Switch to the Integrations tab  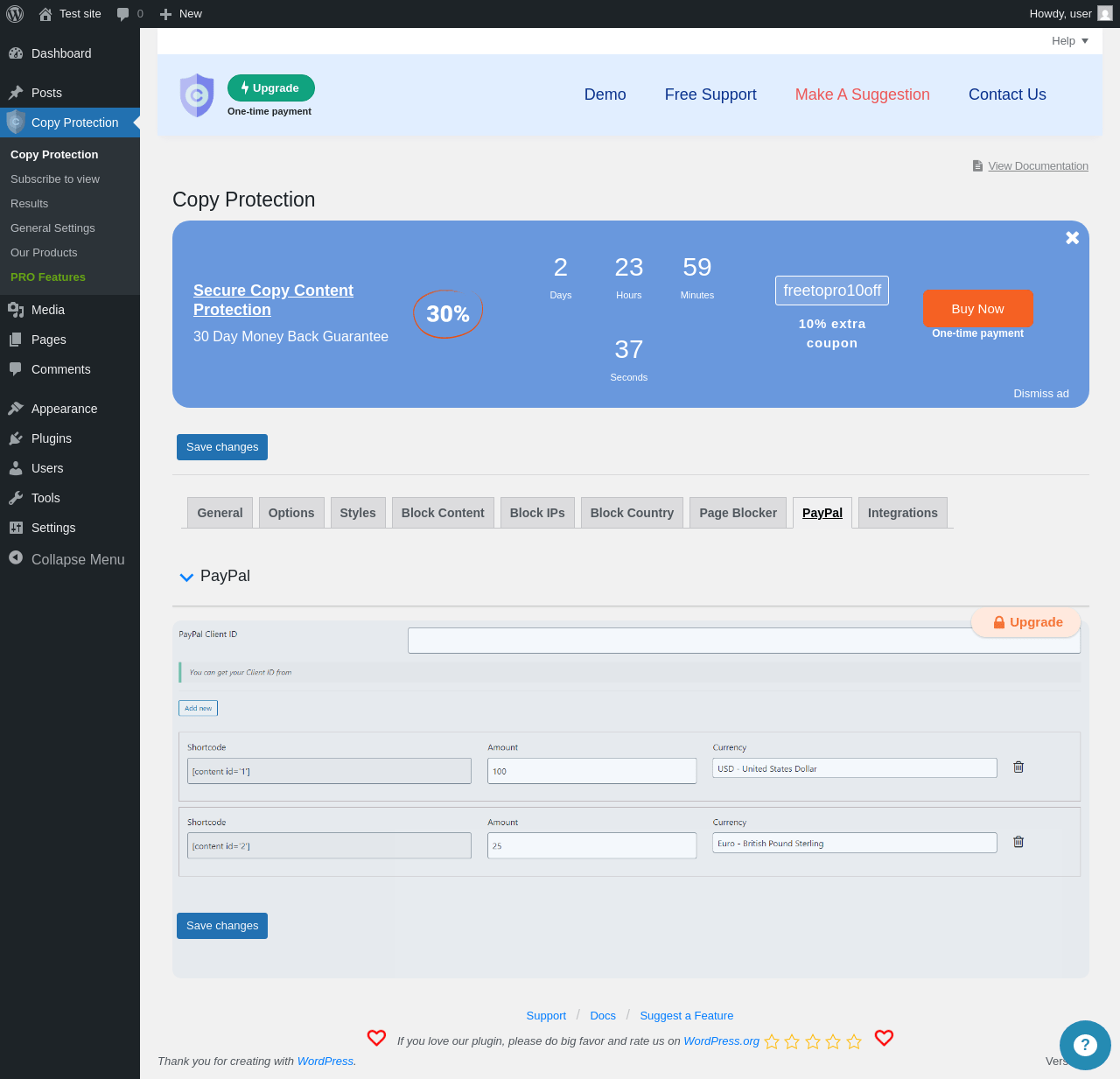pos(902,513)
